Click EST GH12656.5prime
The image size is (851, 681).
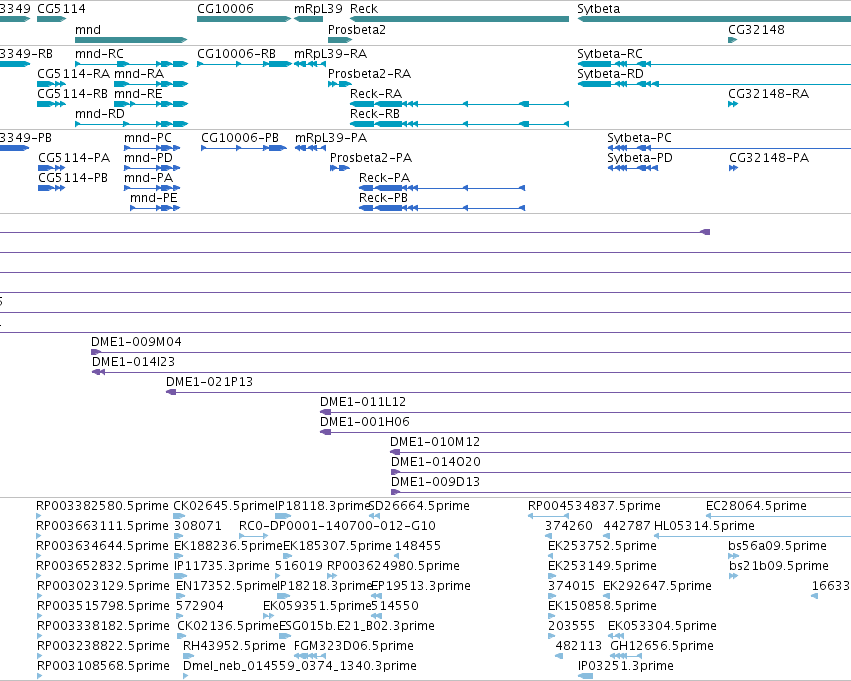tap(662, 646)
